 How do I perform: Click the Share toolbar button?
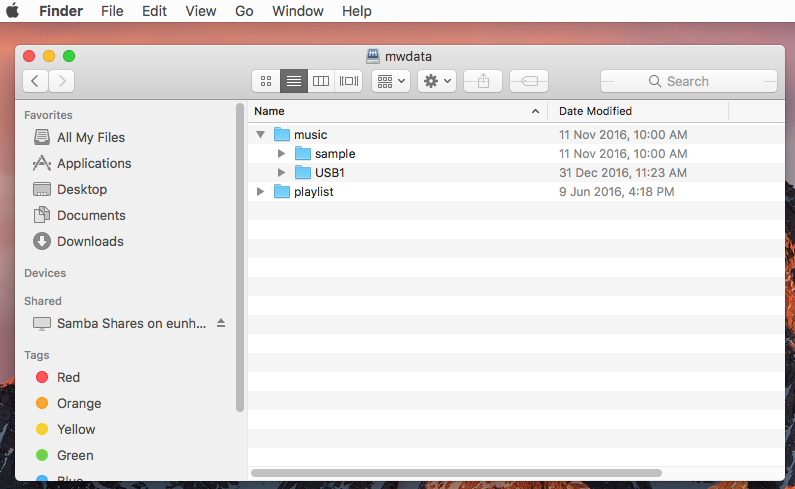coord(483,81)
